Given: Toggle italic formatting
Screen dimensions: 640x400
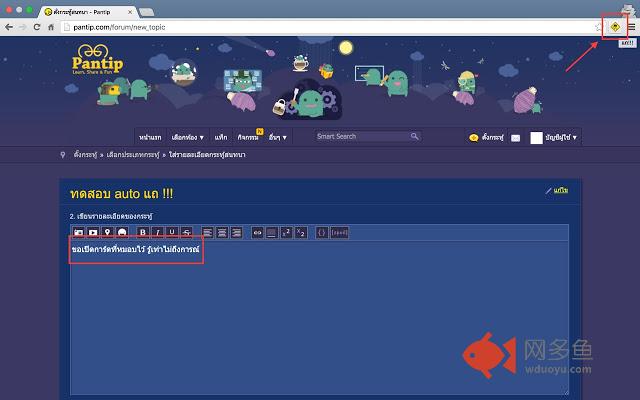Looking at the screenshot, I should coord(158,233).
